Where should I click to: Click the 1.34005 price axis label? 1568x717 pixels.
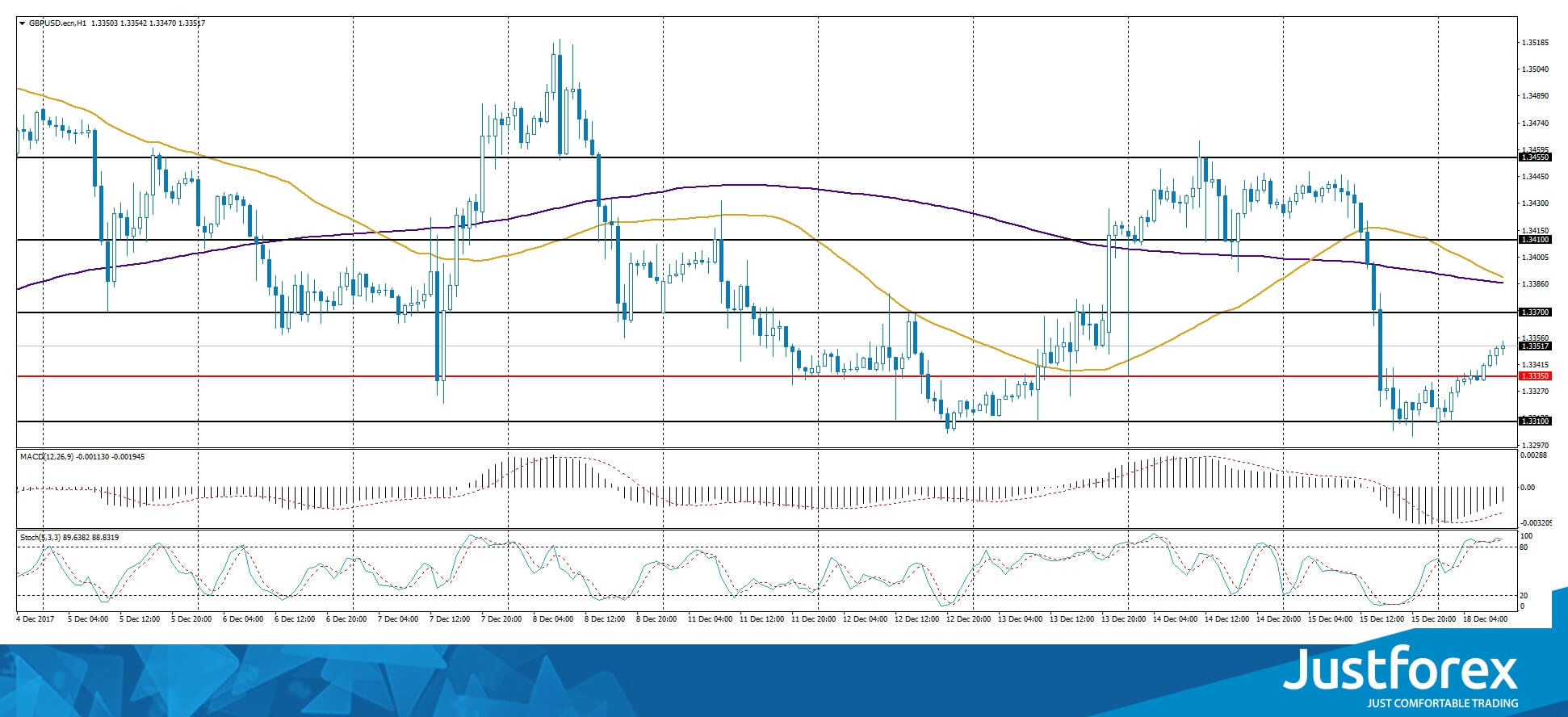1535,258
